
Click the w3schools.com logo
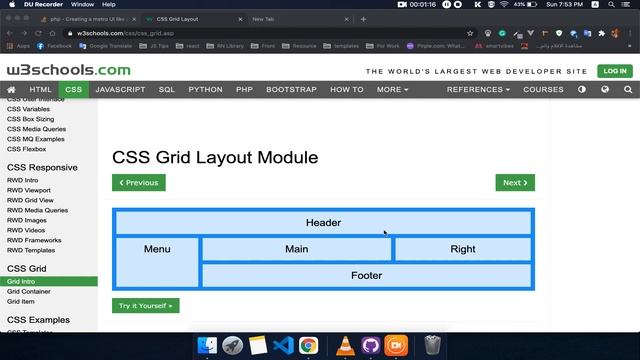tap(69, 70)
